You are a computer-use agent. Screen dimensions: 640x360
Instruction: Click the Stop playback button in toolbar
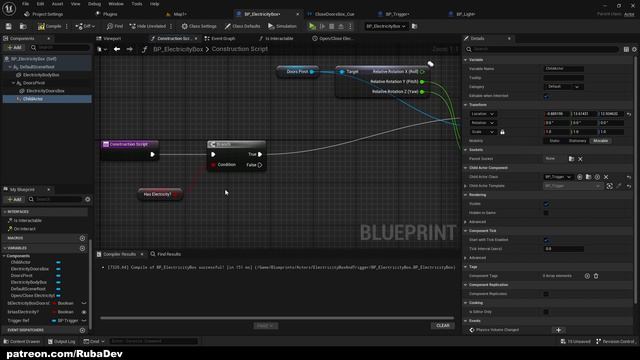tap(331, 26)
